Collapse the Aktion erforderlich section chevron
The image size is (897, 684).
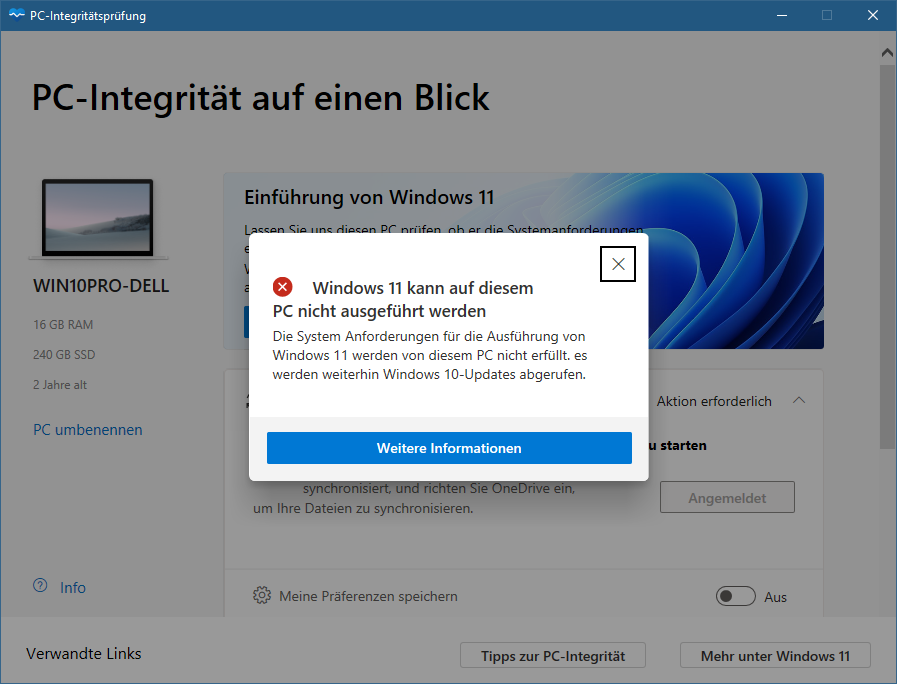[799, 400]
